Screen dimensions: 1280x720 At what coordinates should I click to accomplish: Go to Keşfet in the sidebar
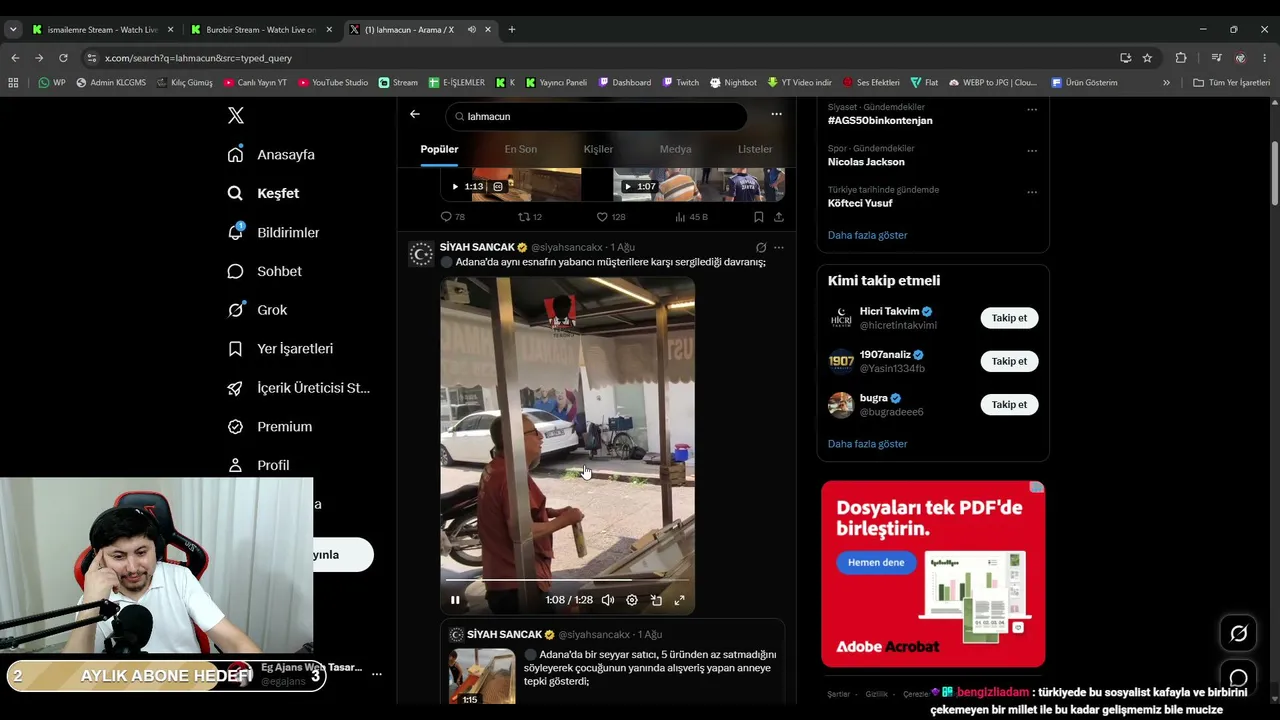(x=263, y=193)
